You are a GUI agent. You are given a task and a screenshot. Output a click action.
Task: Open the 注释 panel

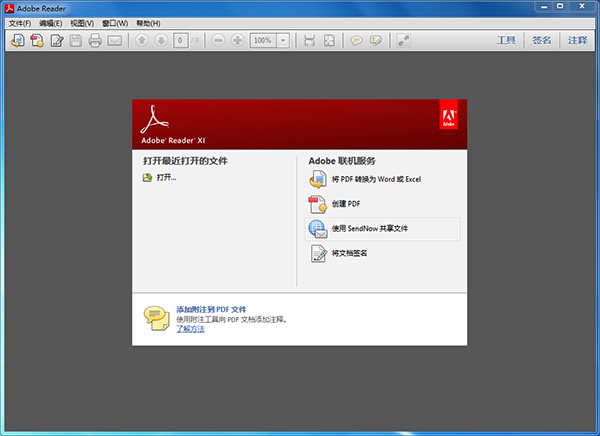click(577, 41)
